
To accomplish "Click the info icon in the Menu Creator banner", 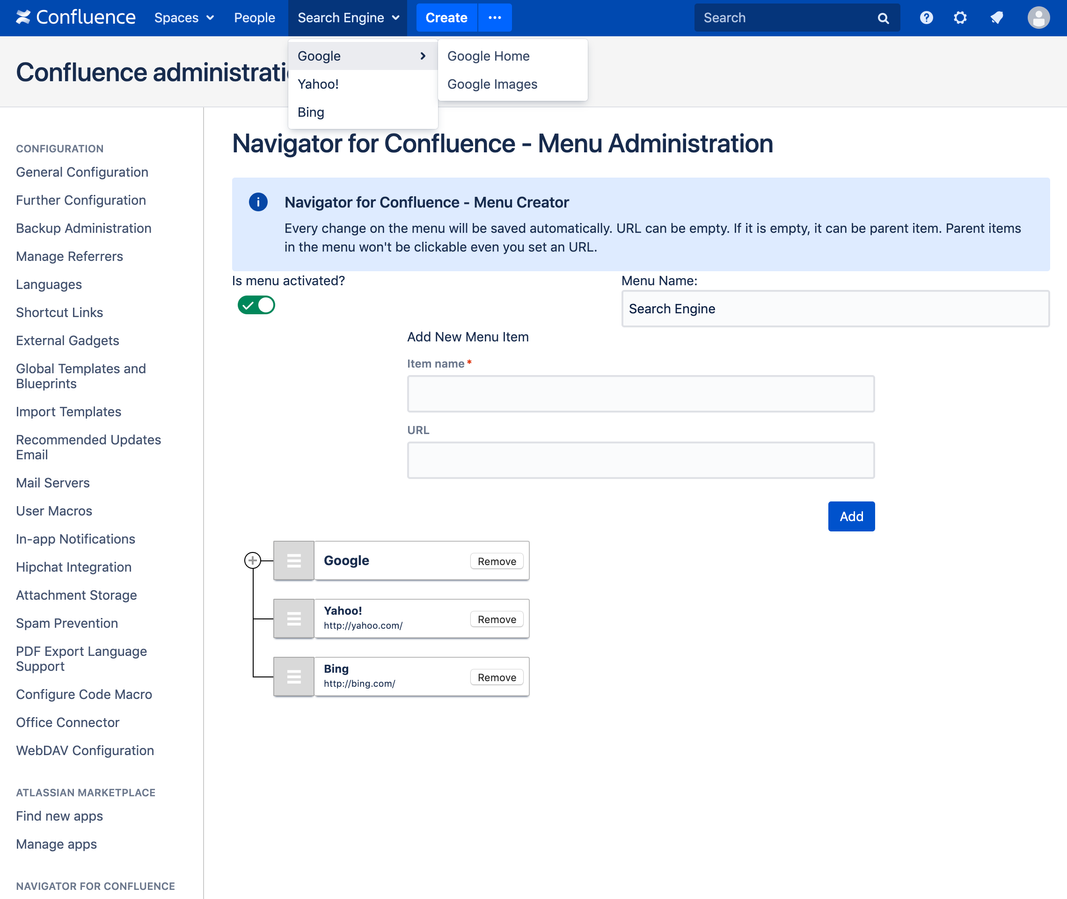I will click(258, 201).
